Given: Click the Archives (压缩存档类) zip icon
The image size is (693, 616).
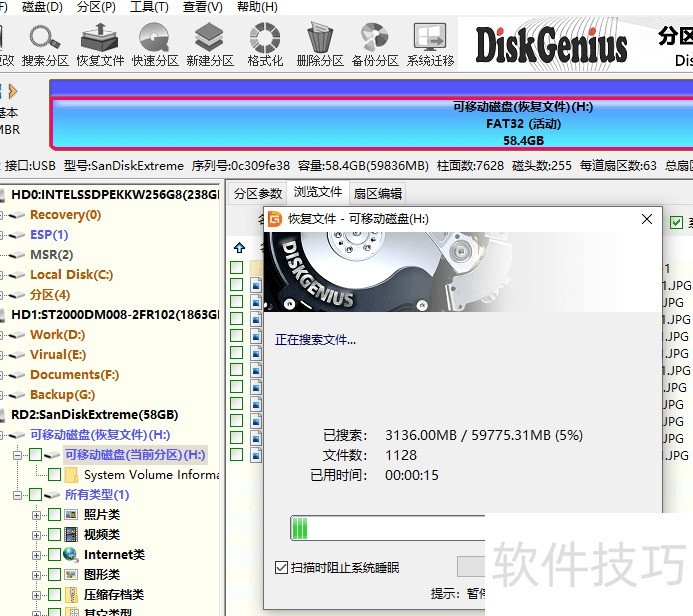Looking at the screenshot, I should pyautogui.click(x=71, y=595).
